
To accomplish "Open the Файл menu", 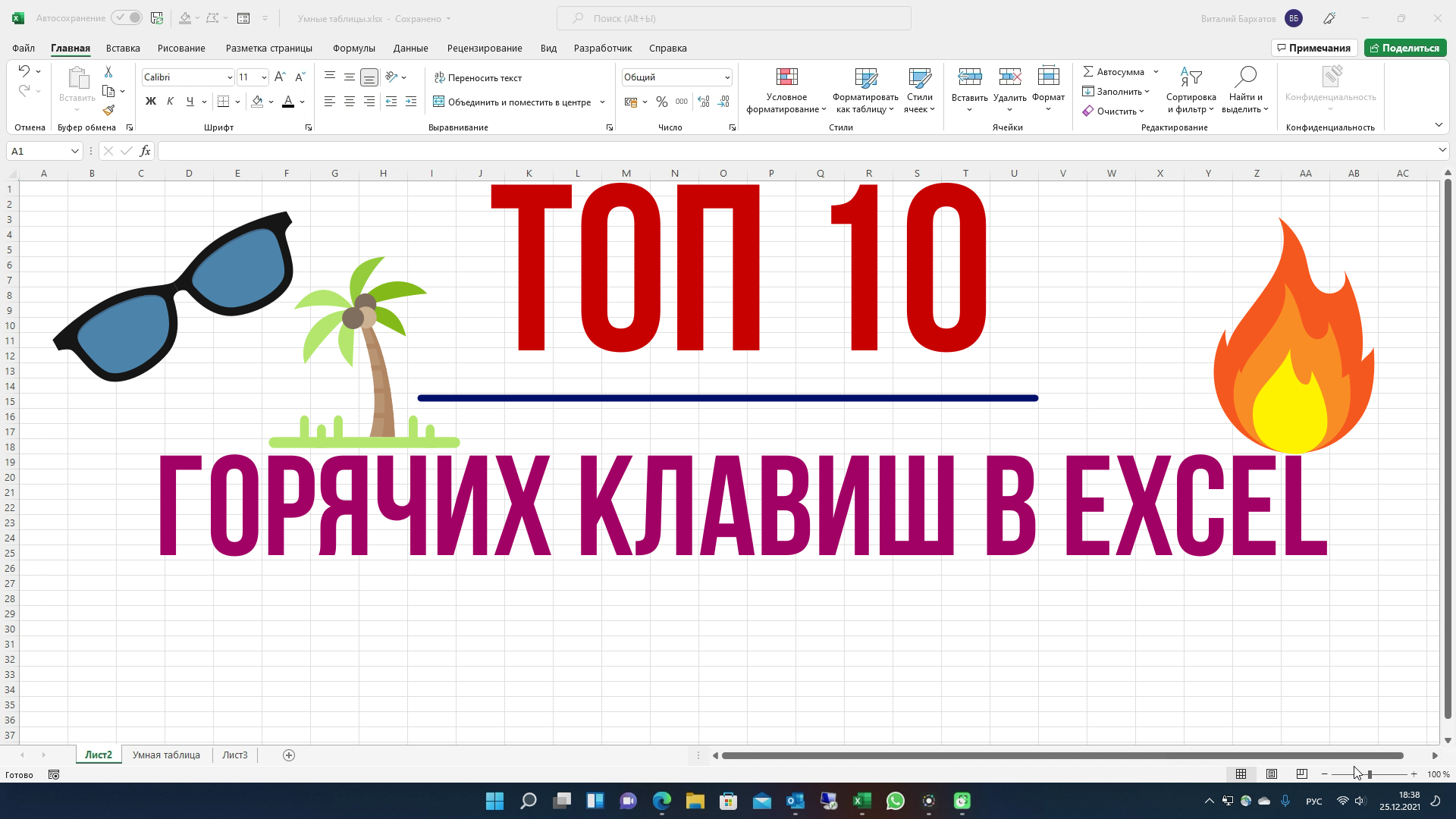I will [24, 48].
